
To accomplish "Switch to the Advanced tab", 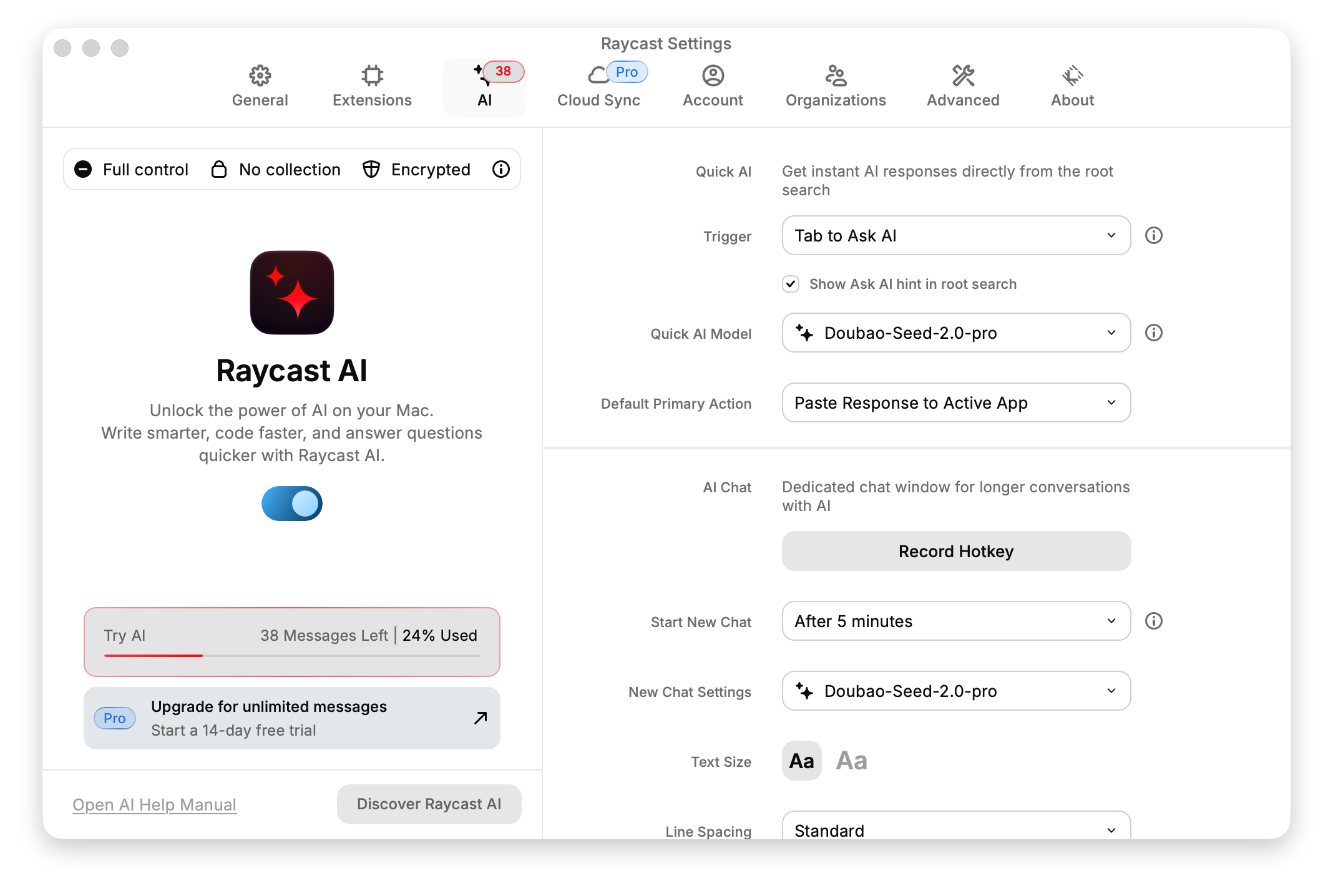I will pyautogui.click(x=963, y=87).
